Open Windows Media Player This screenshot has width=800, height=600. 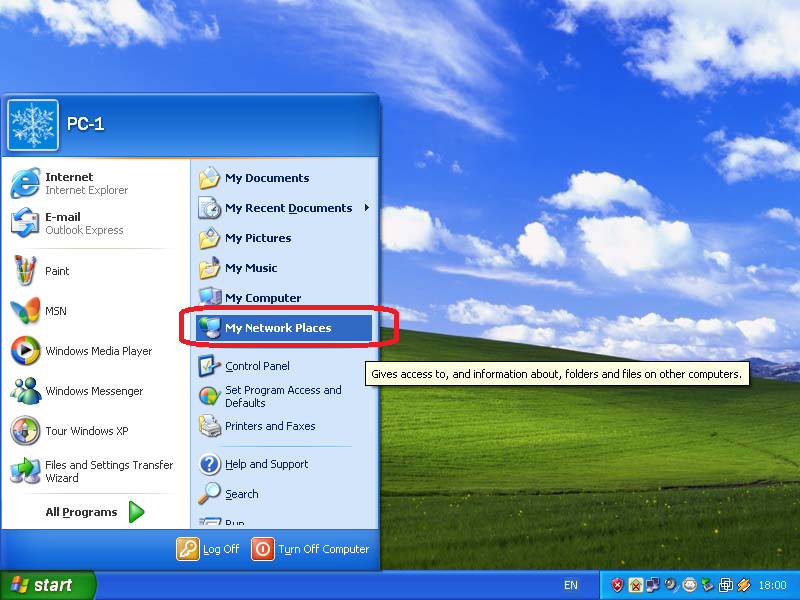click(99, 351)
